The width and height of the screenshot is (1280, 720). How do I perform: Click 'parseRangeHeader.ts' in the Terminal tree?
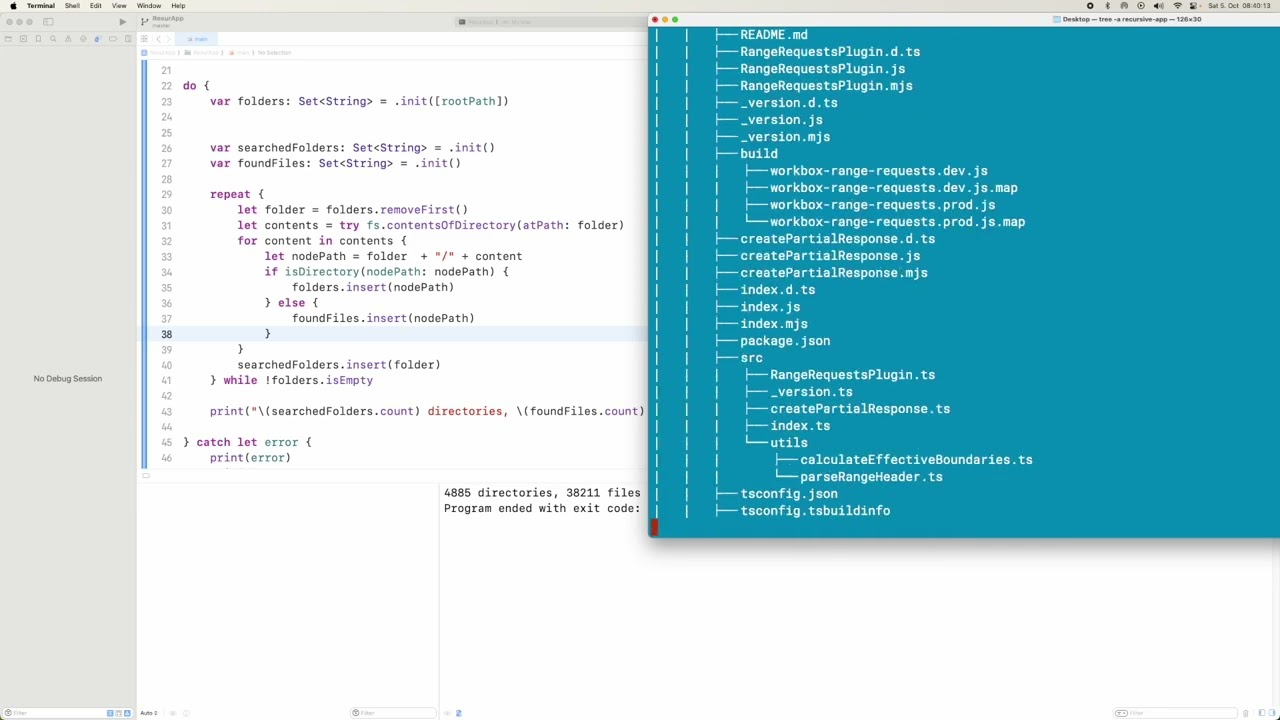click(871, 477)
